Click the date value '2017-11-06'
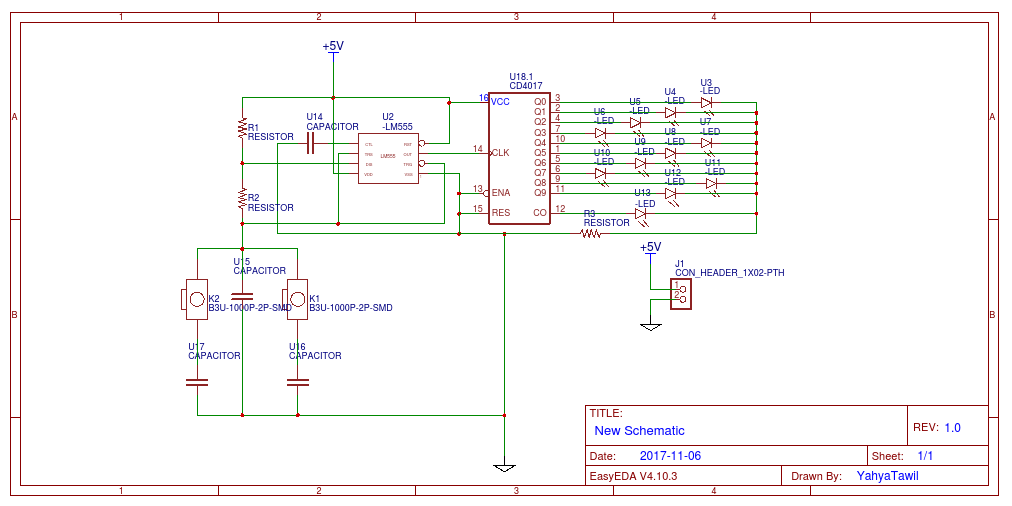This screenshot has height=506, width=1012. click(x=670, y=456)
